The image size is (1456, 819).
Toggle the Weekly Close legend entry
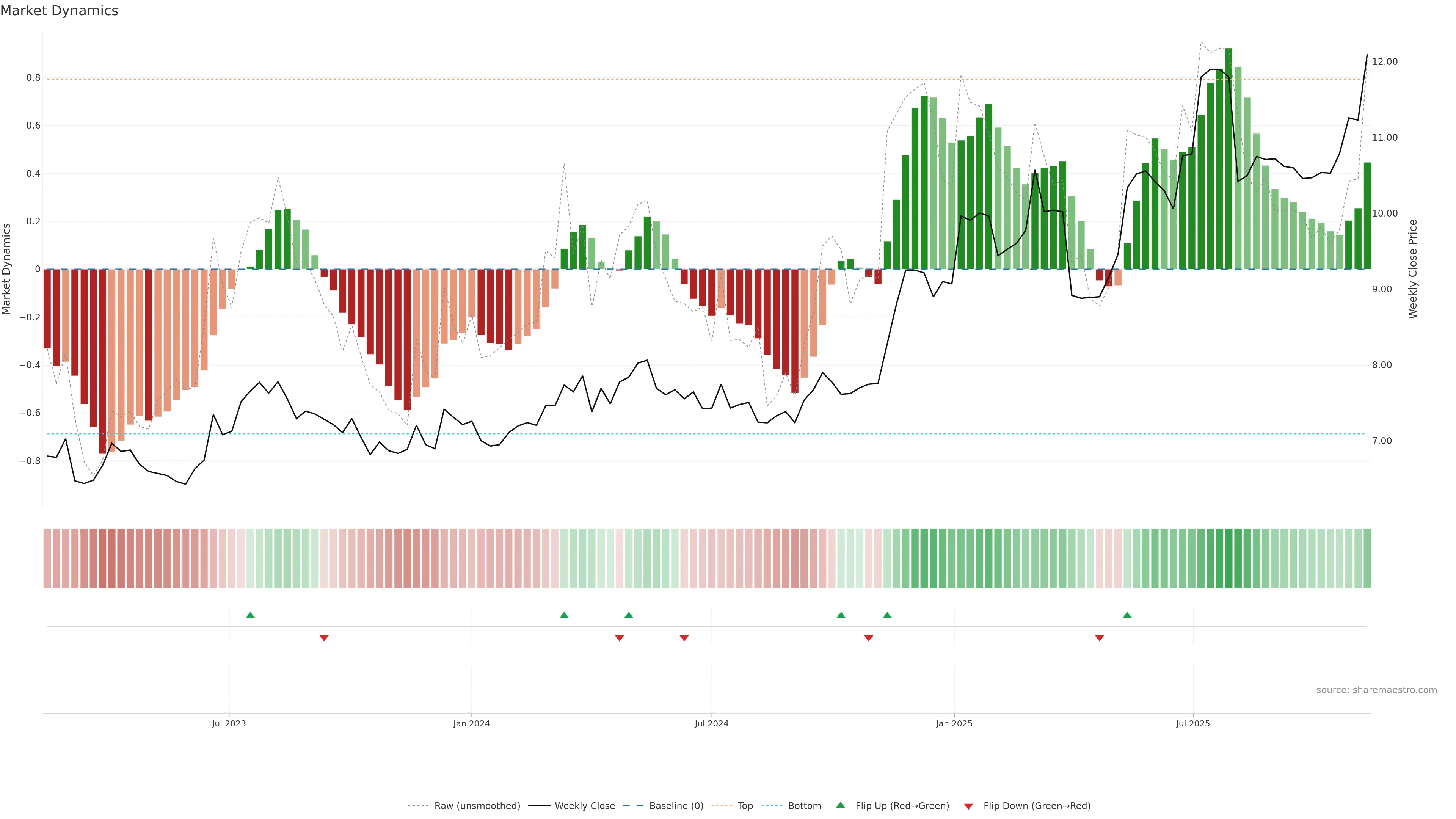coord(584,806)
